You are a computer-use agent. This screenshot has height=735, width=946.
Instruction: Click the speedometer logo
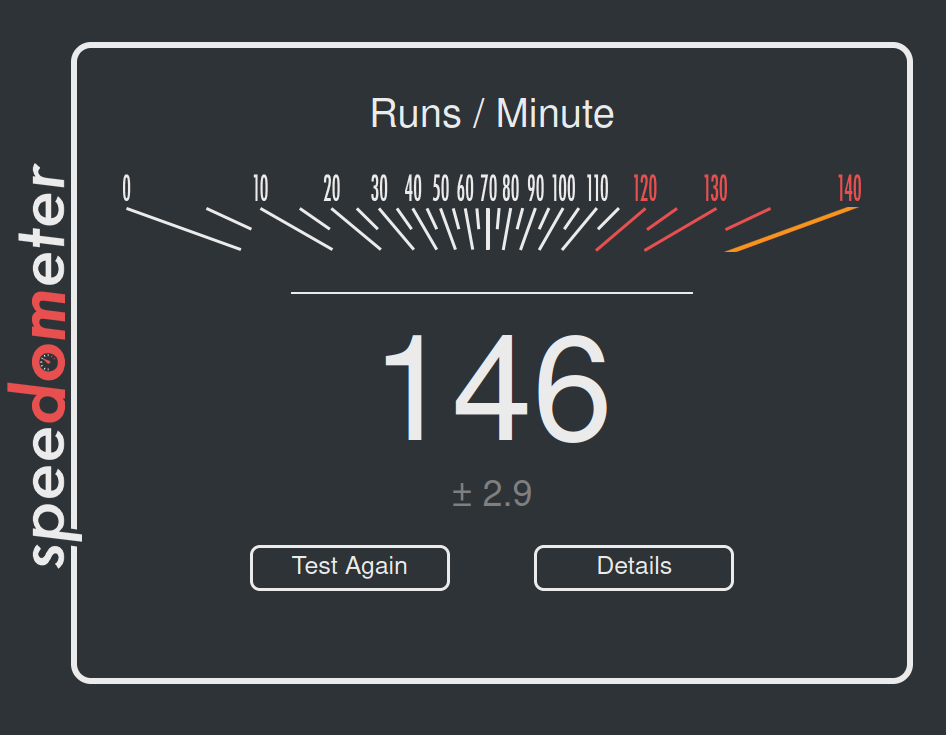pos(44,365)
